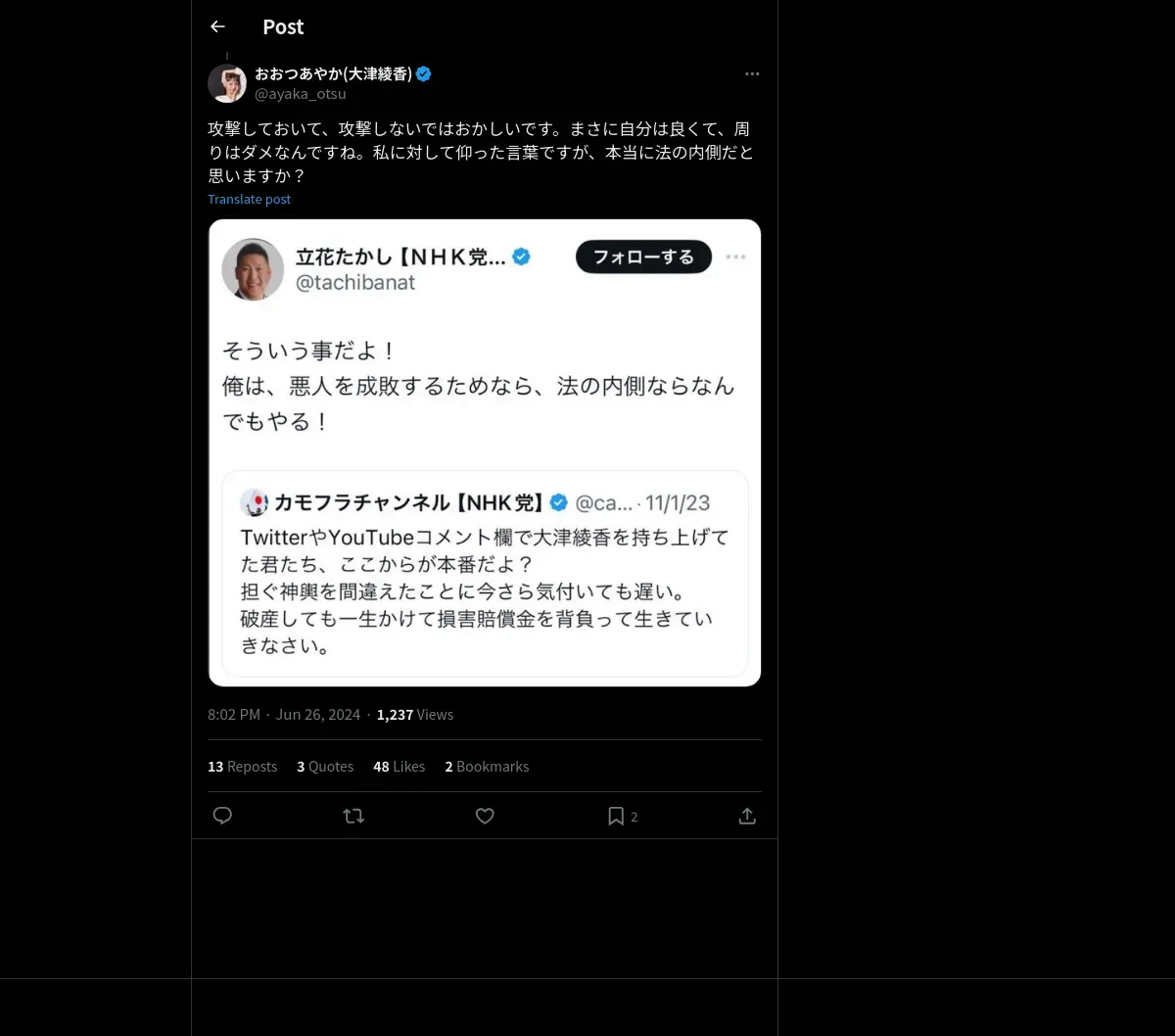Viewport: 1175px width, 1036px height.
Task: Click the blue verified badge beside おおつあやか
Action: coord(424,73)
